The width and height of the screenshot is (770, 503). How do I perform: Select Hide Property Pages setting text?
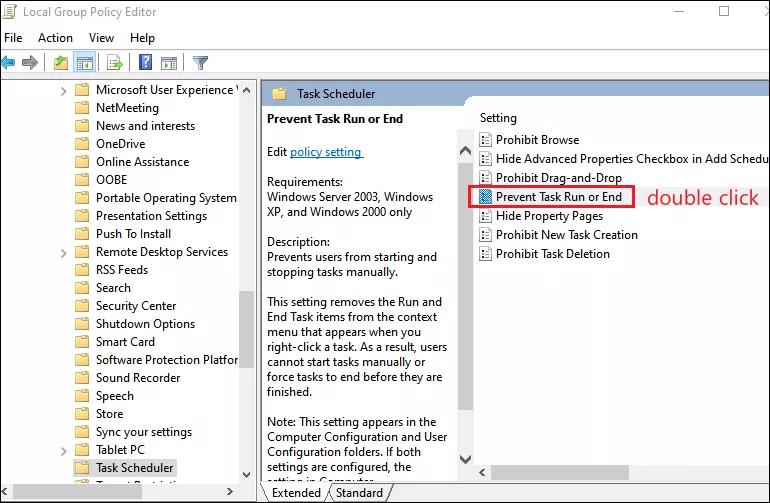click(549, 216)
